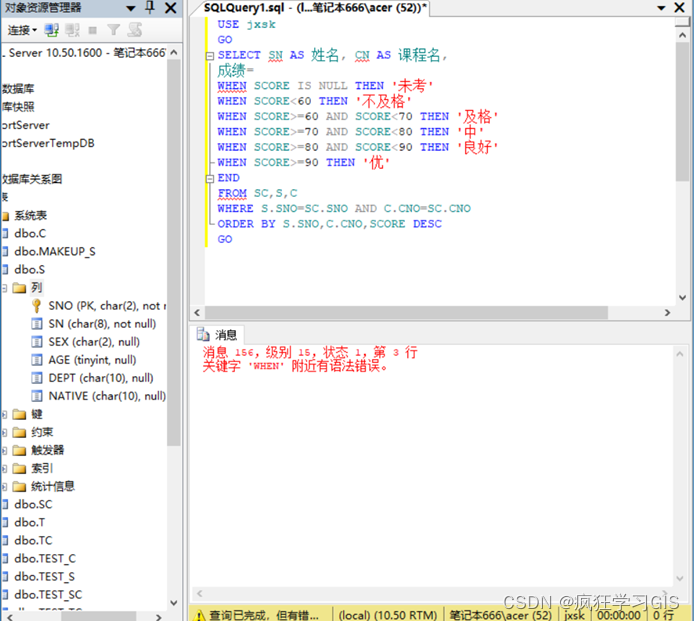Screen dimensions: 694x621
Task: Select the dbo.SC table
Action: click(33, 505)
